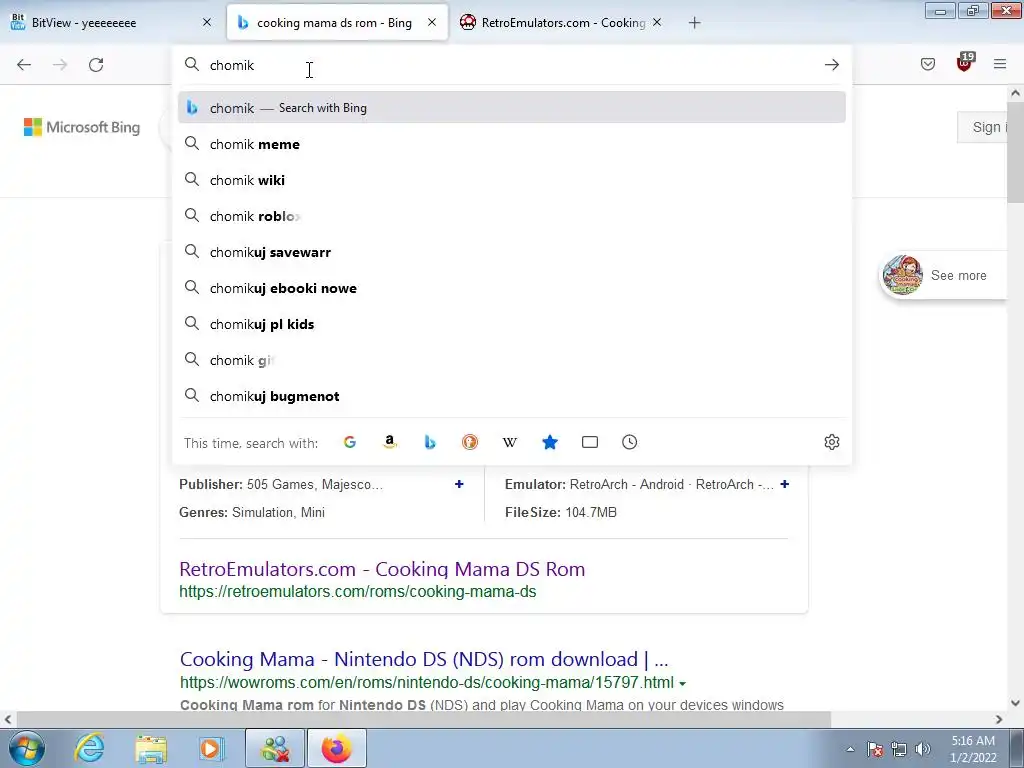This screenshot has width=1024, height=768.
Task: Open Windows Explorer from taskbar
Action: click(x=151, y=748)
